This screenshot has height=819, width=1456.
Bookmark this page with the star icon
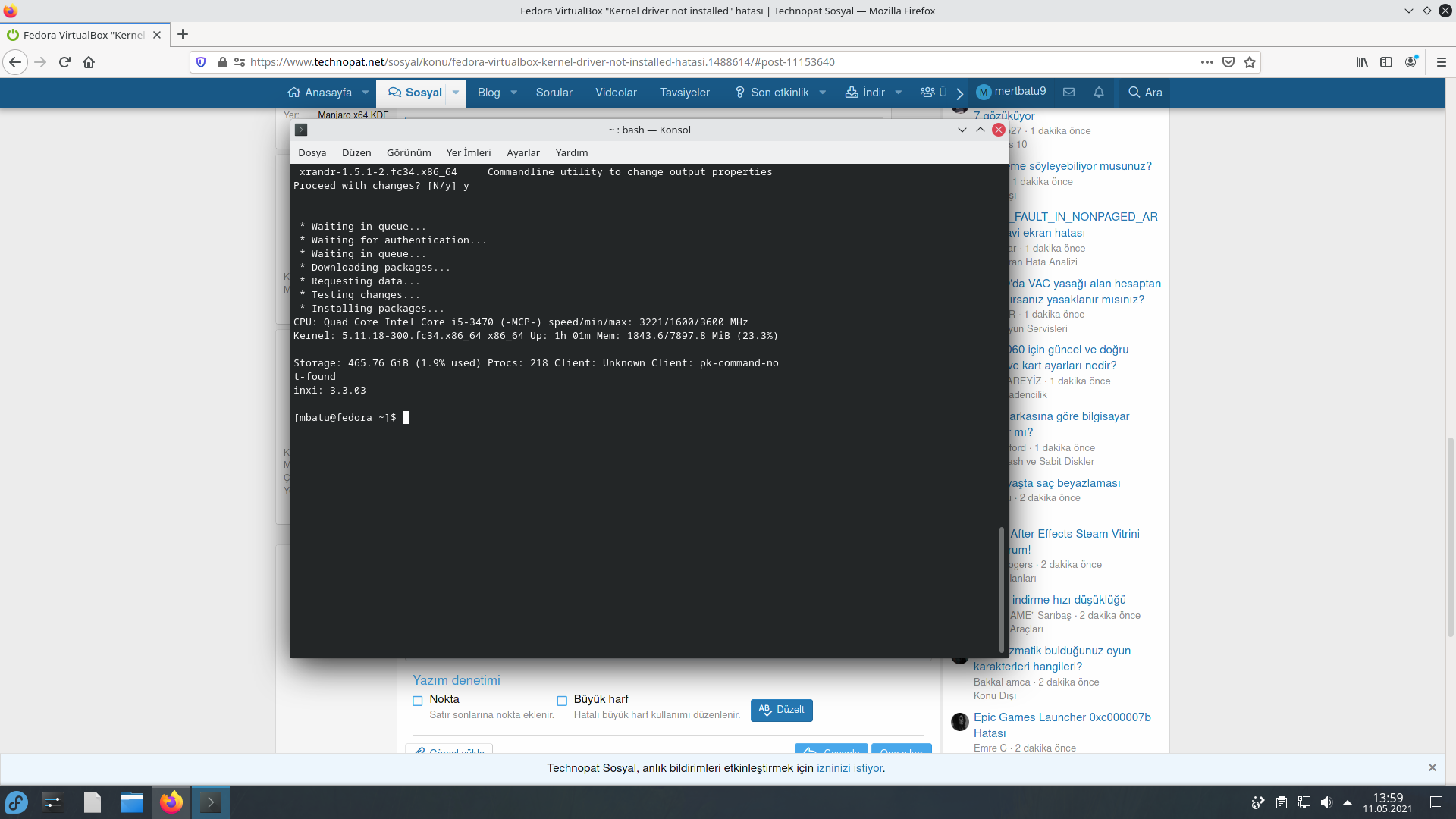pyautogui.click(x=1250, y=62)
